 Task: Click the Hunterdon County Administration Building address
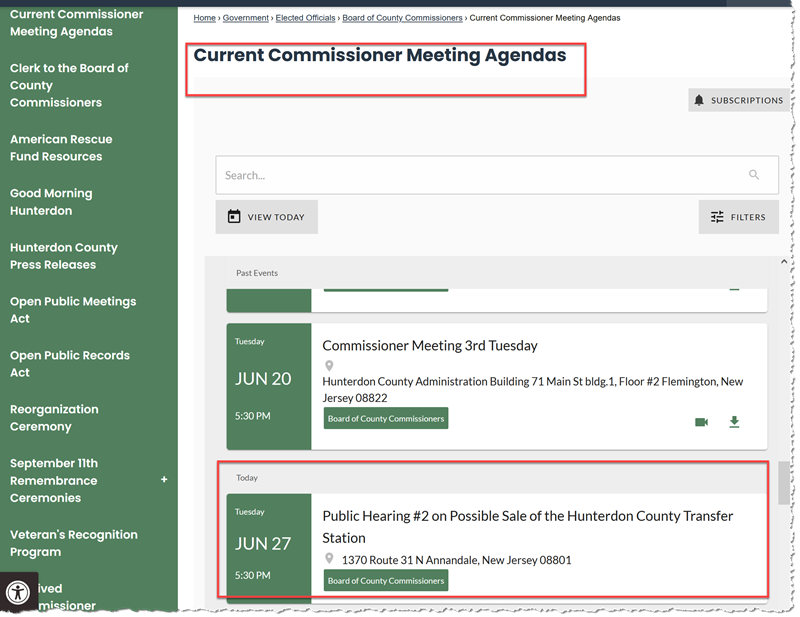pos(533,390)
